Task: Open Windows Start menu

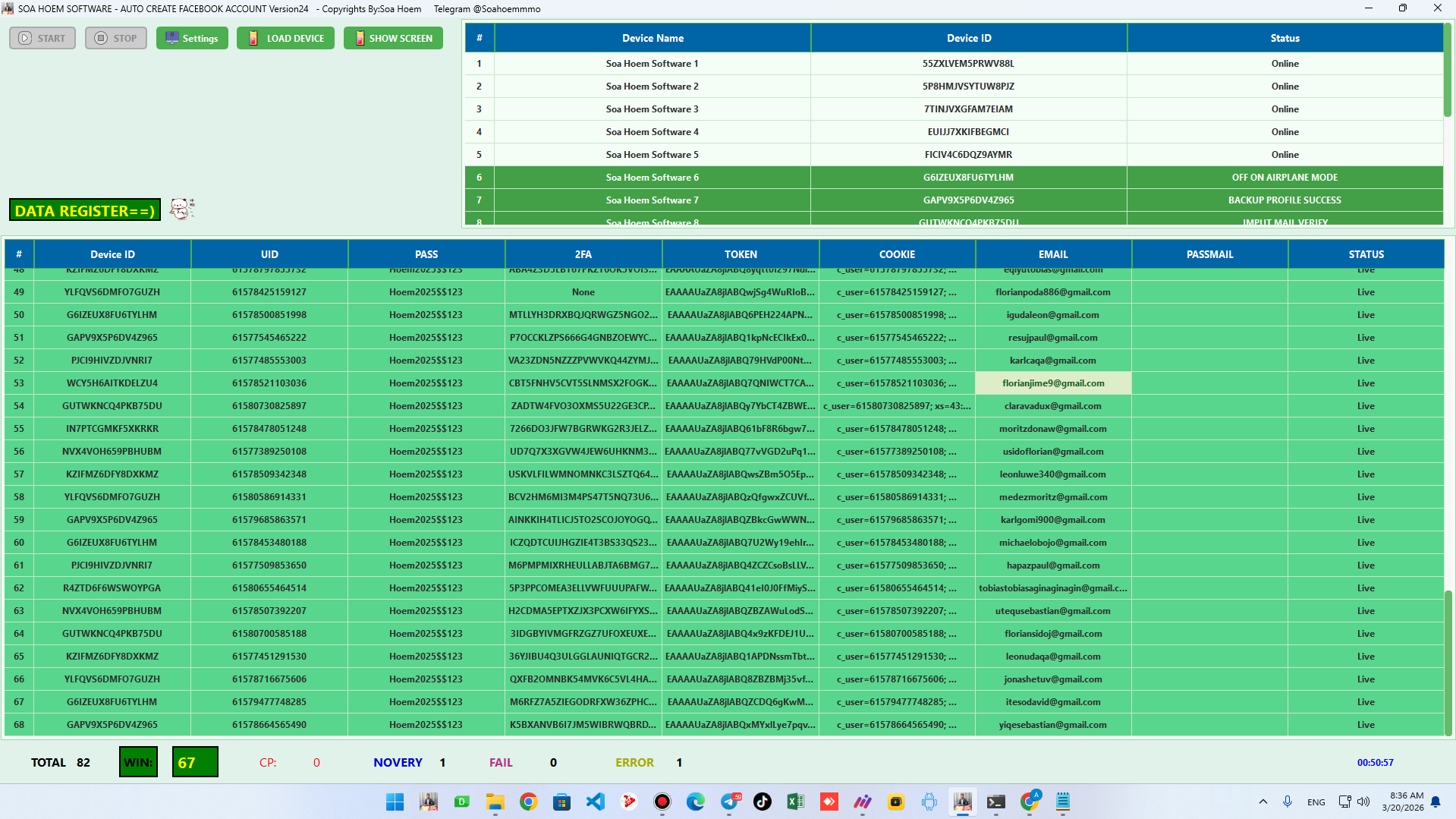Action: click(395, 802)
